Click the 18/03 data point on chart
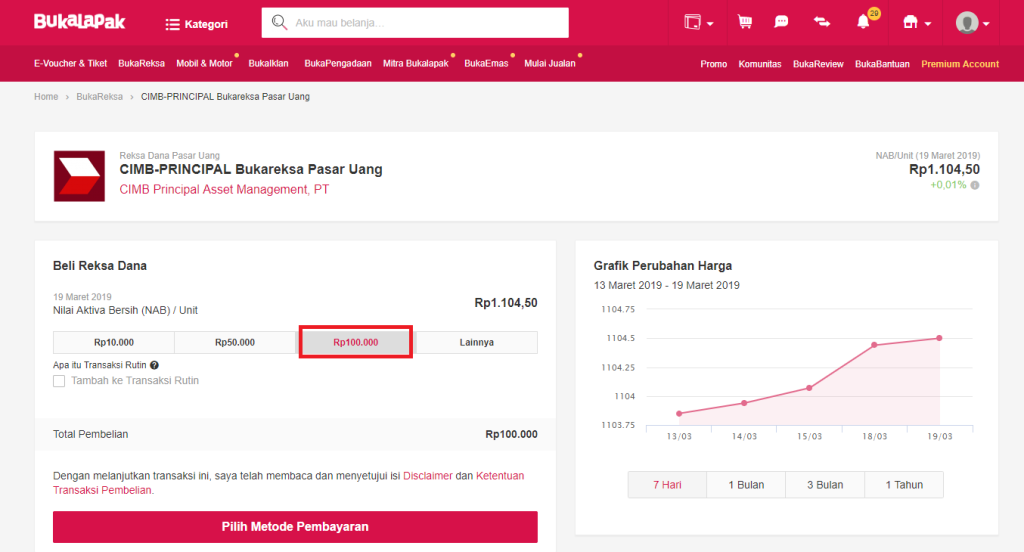Image resolution: width=1024 pixels, height=552 pixels. [x=874, y=345]
